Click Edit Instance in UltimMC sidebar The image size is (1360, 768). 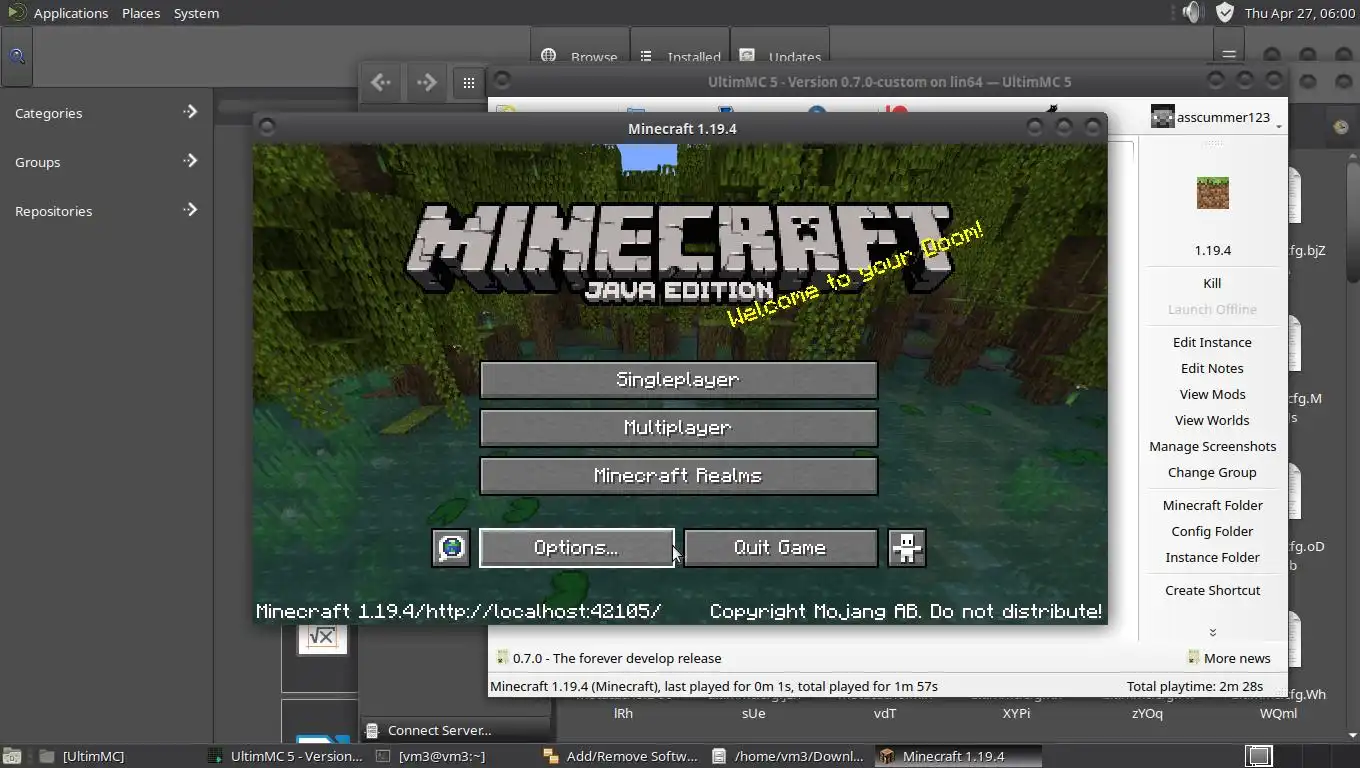[1212, 342]
